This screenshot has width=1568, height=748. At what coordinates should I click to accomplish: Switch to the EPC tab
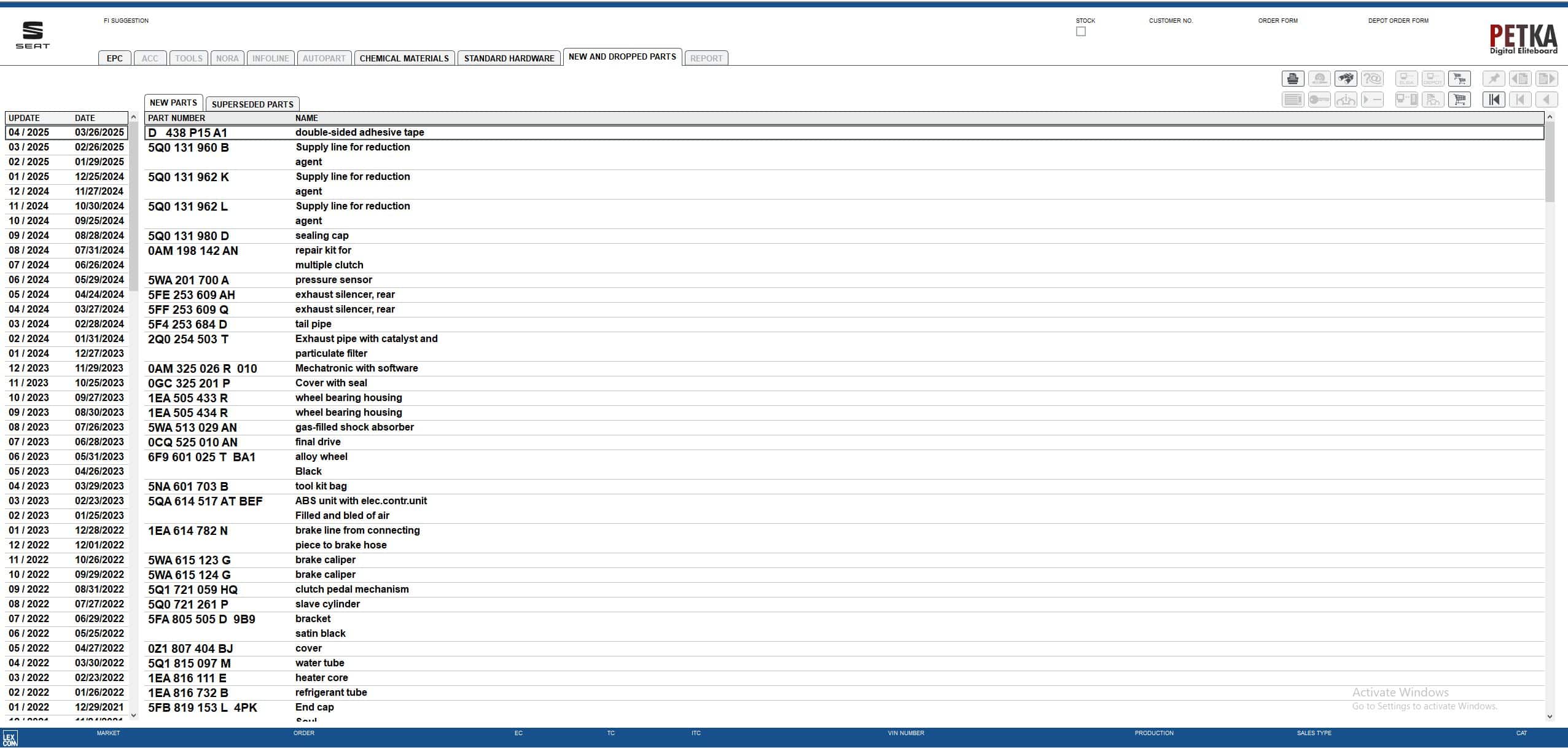pos(115,58)
